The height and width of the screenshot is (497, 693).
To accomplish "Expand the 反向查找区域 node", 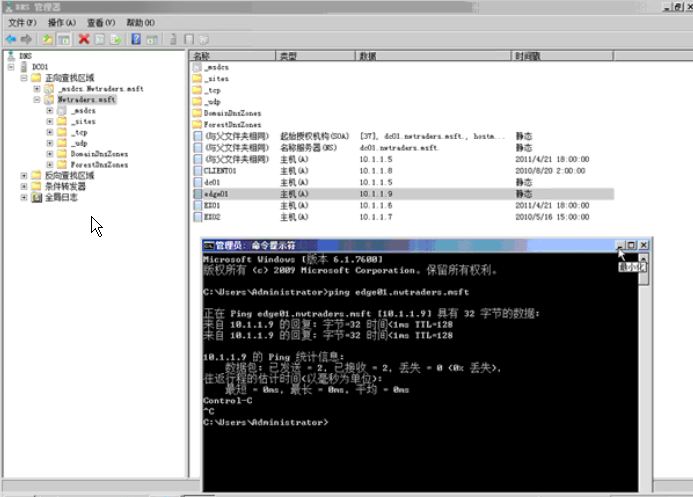I will pyautogui.click(x=24, y=175).
